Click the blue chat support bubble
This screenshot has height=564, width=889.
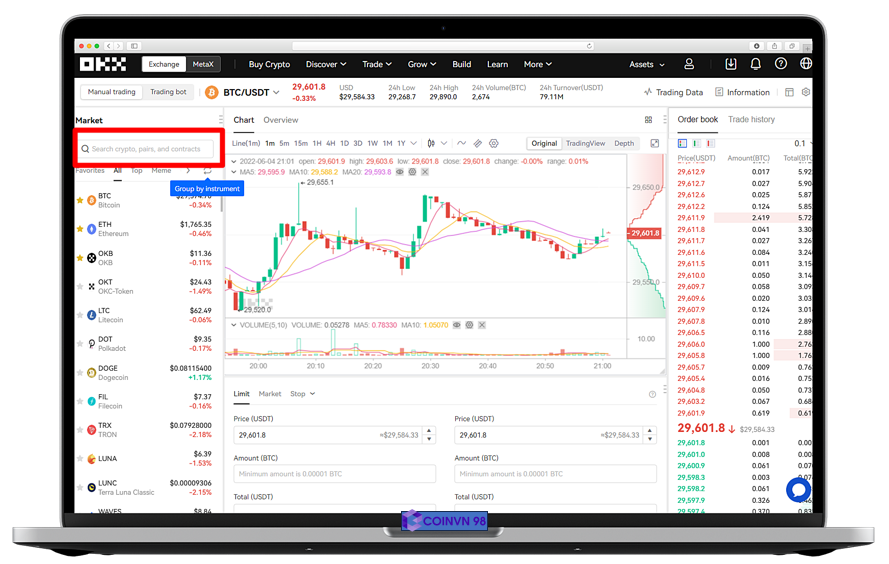[797, 489]
